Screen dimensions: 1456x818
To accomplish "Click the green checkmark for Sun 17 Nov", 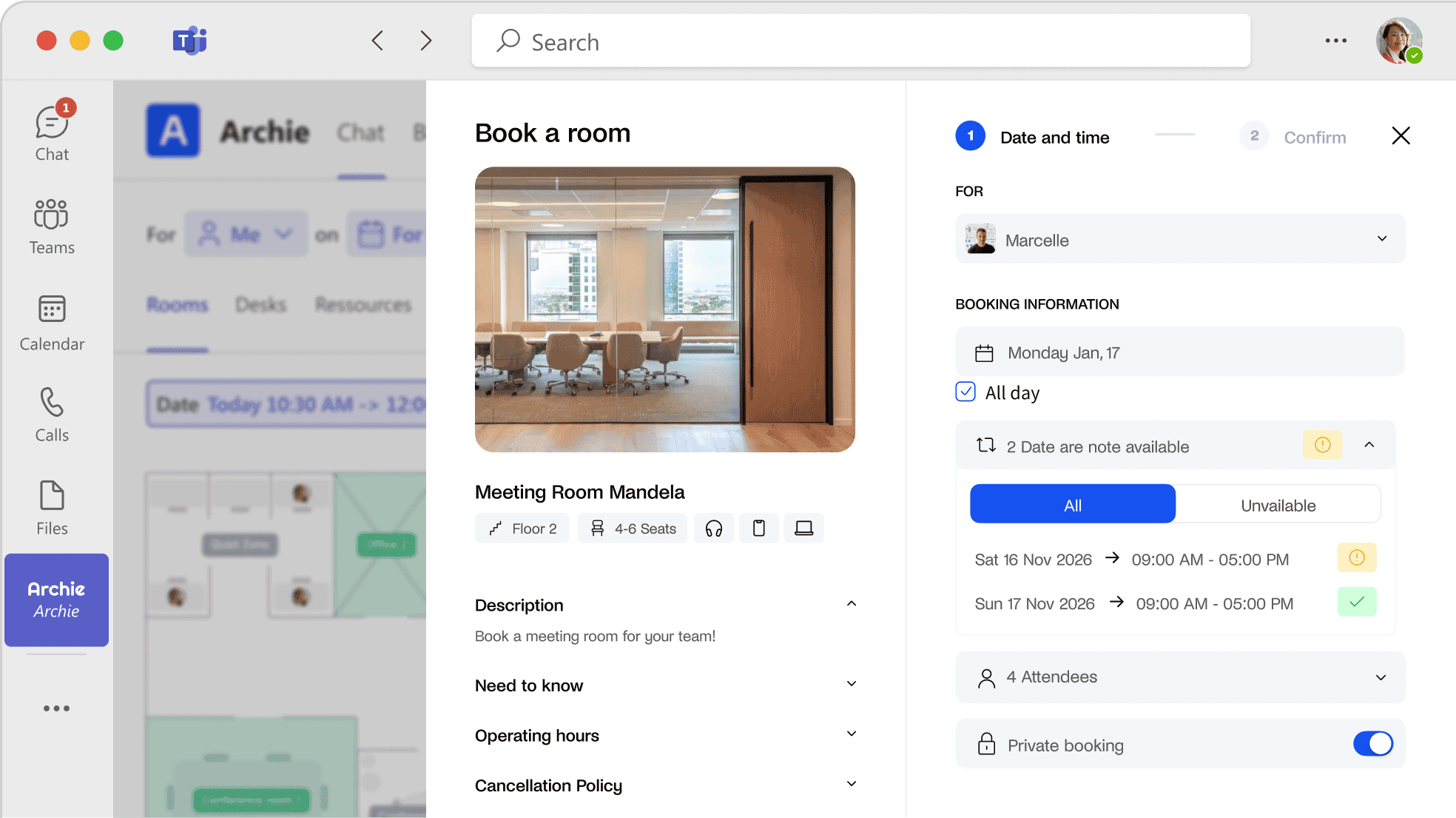I will [x=1357, y=603].
